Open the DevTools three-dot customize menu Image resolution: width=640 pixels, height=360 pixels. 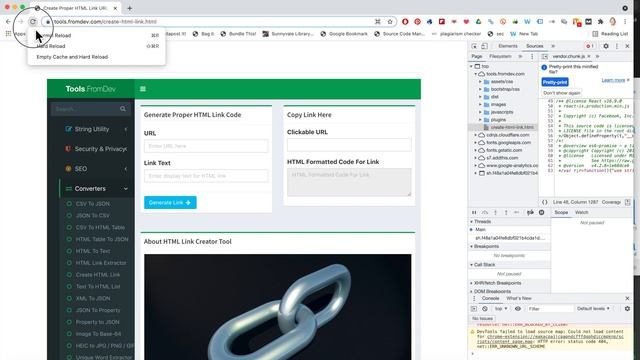pyautogui.click(x=617, y=46)
